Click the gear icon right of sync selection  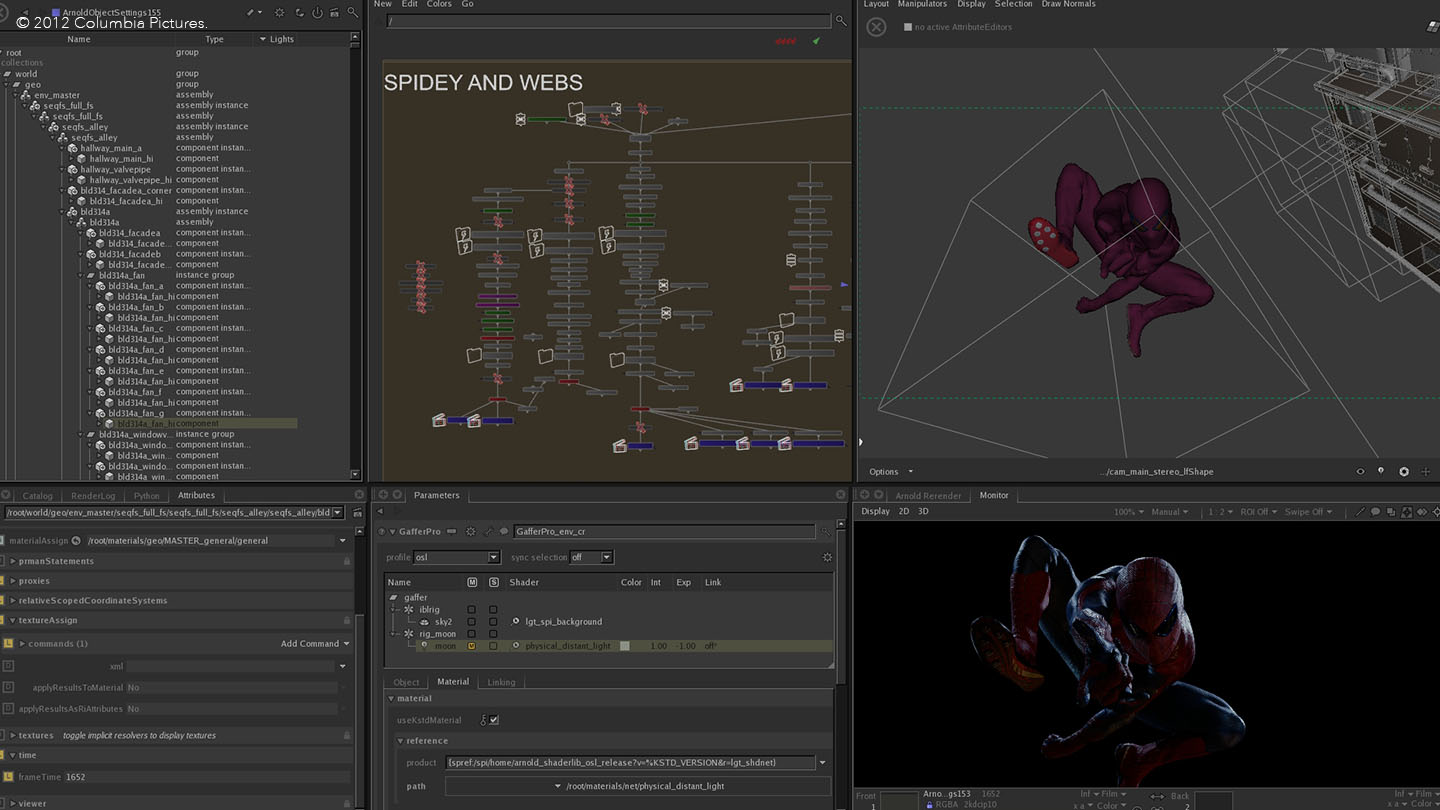point(827,557)
